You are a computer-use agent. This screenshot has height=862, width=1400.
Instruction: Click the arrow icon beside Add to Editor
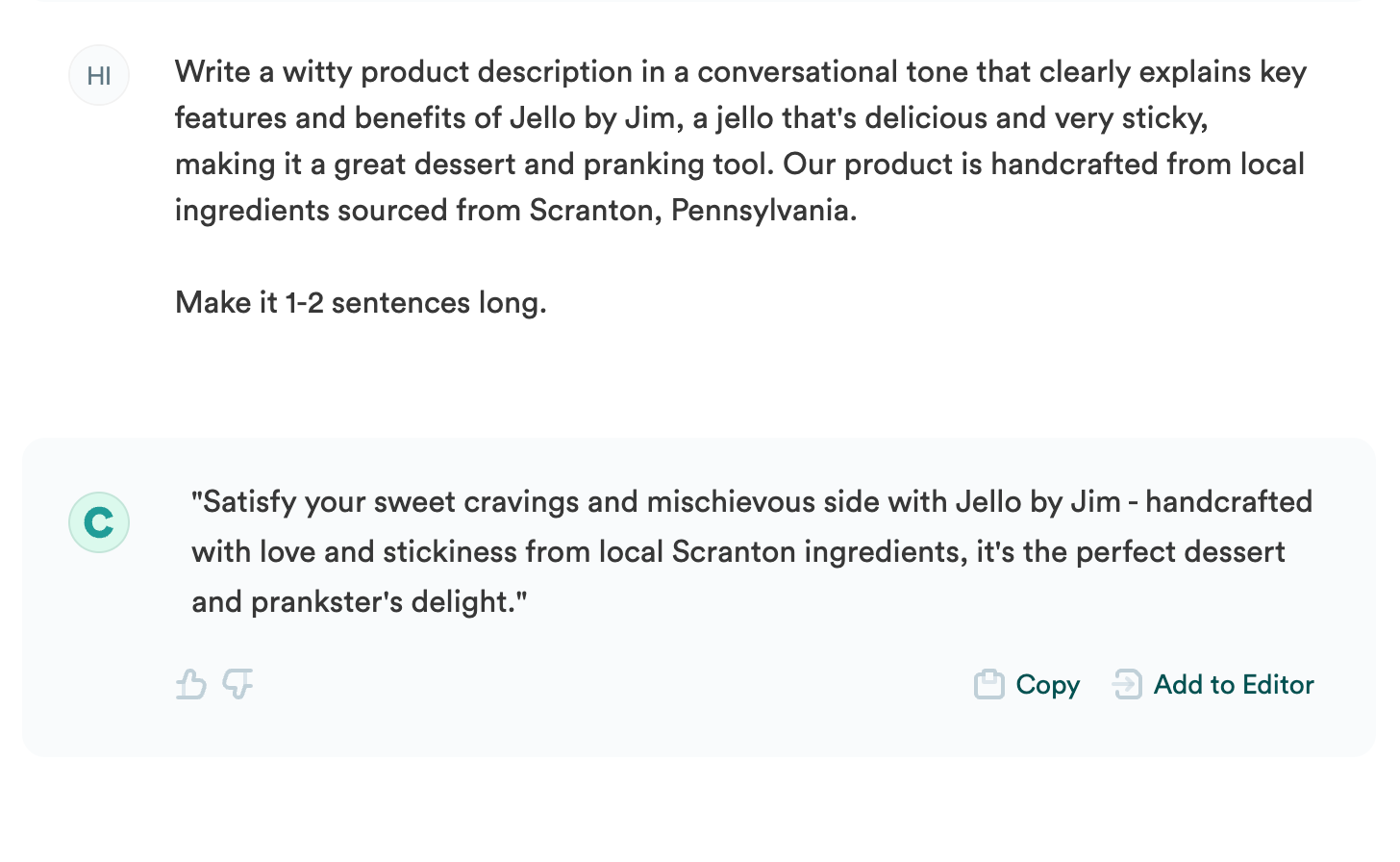[1127, 684]
